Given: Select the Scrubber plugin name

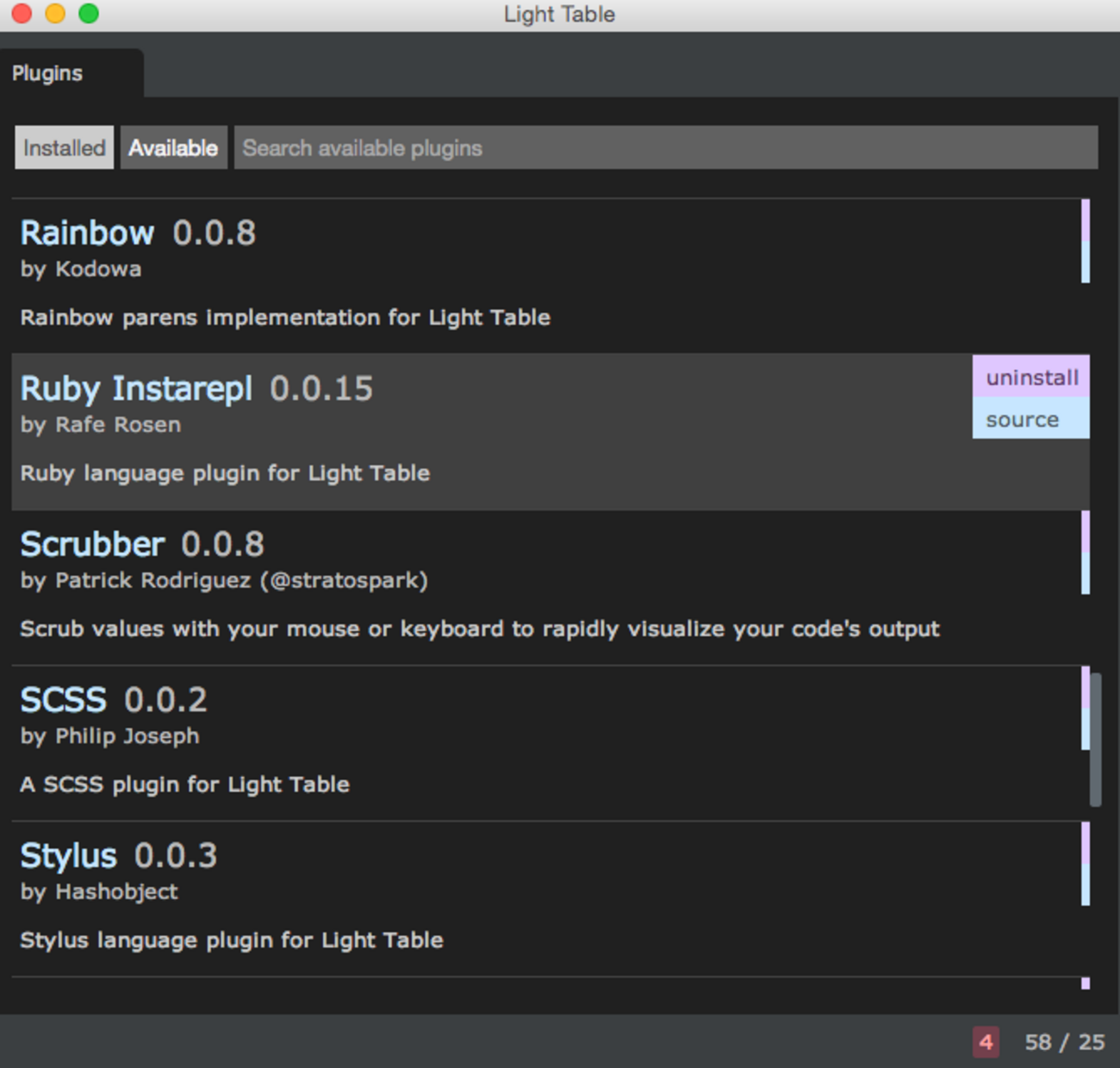Looking at the screenshot, I should 92,544.
